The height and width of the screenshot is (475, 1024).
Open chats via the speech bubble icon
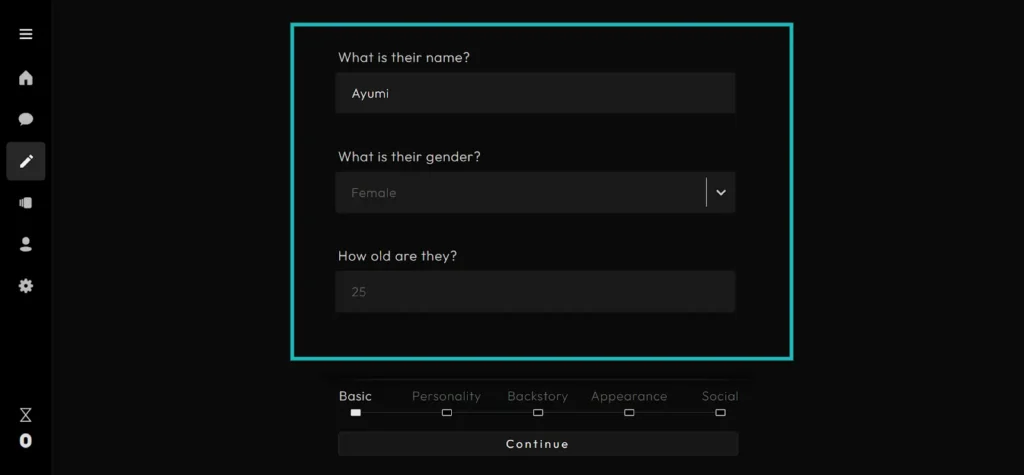click(26, 119)
